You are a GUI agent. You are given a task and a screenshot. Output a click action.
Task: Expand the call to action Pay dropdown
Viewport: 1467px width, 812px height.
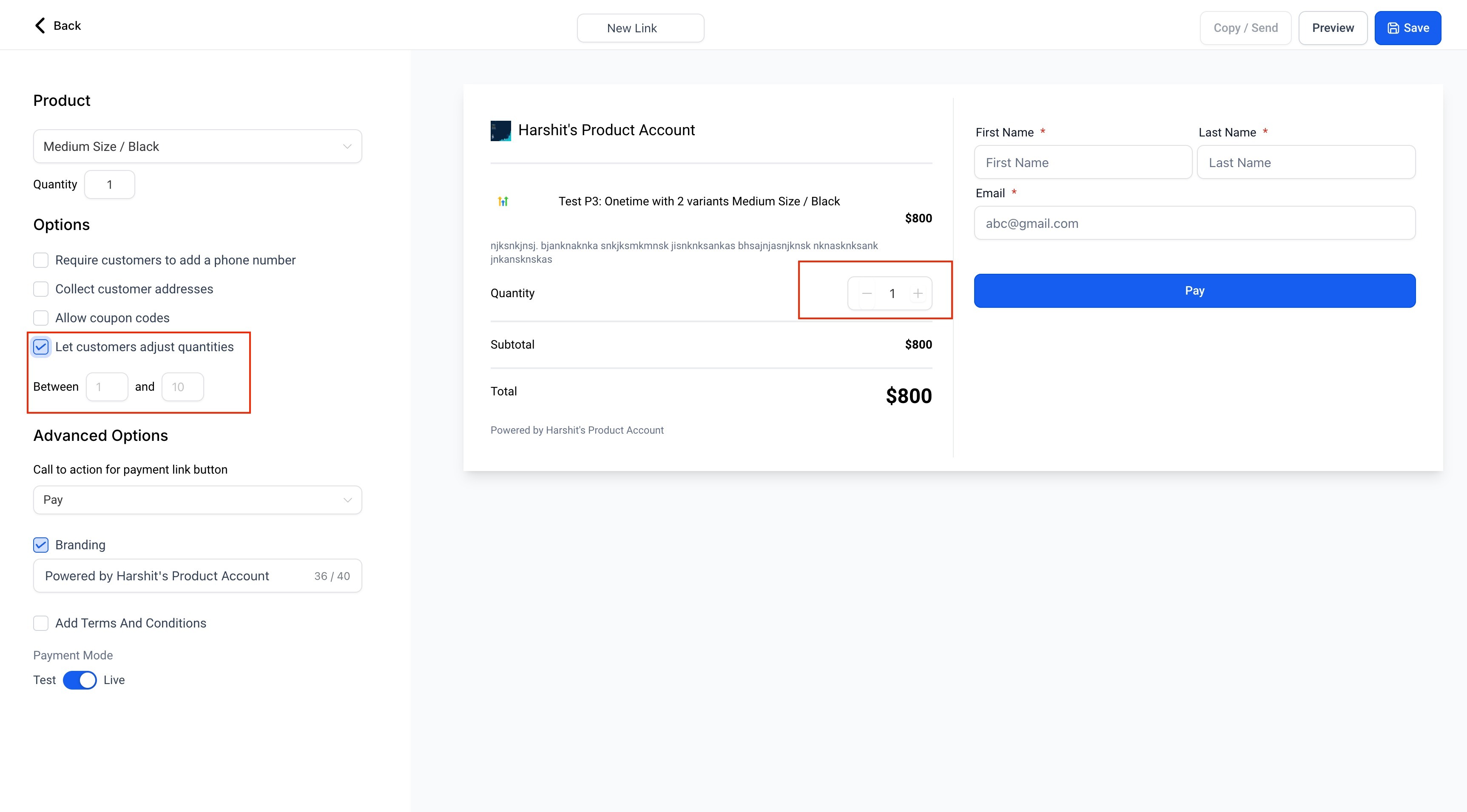[198, 500]
